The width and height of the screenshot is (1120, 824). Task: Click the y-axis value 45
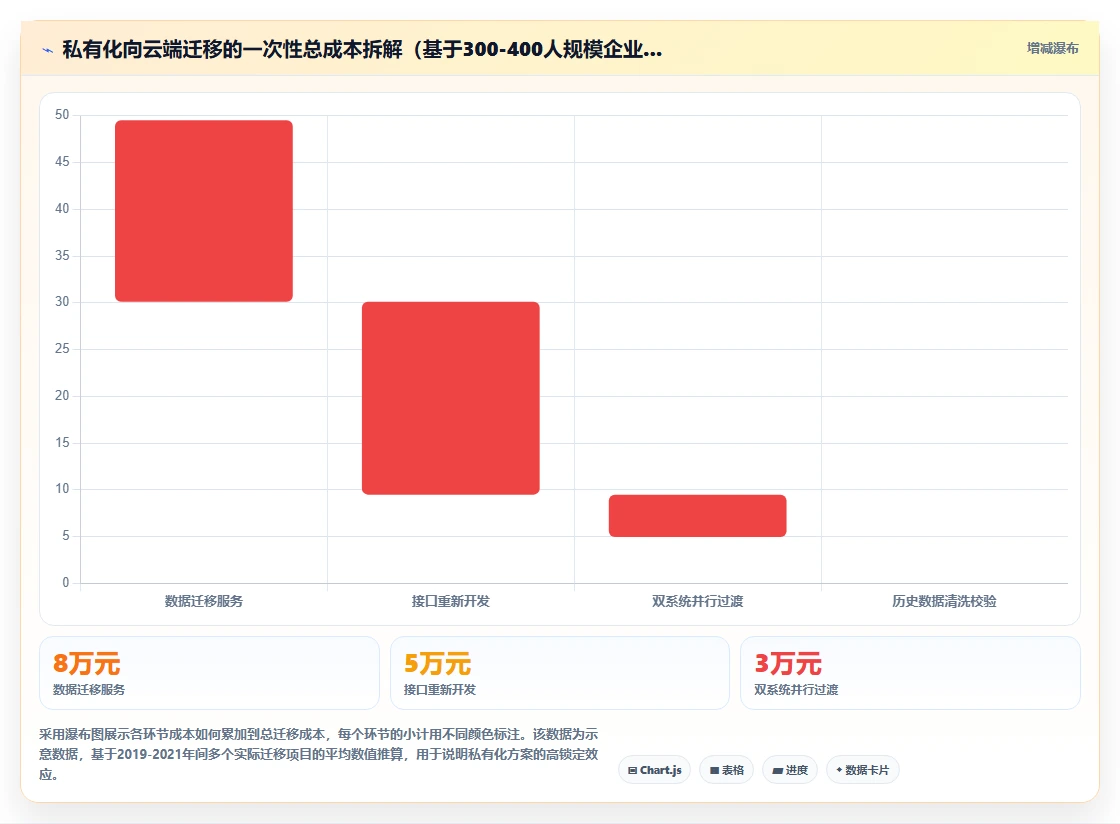(62, 162)
